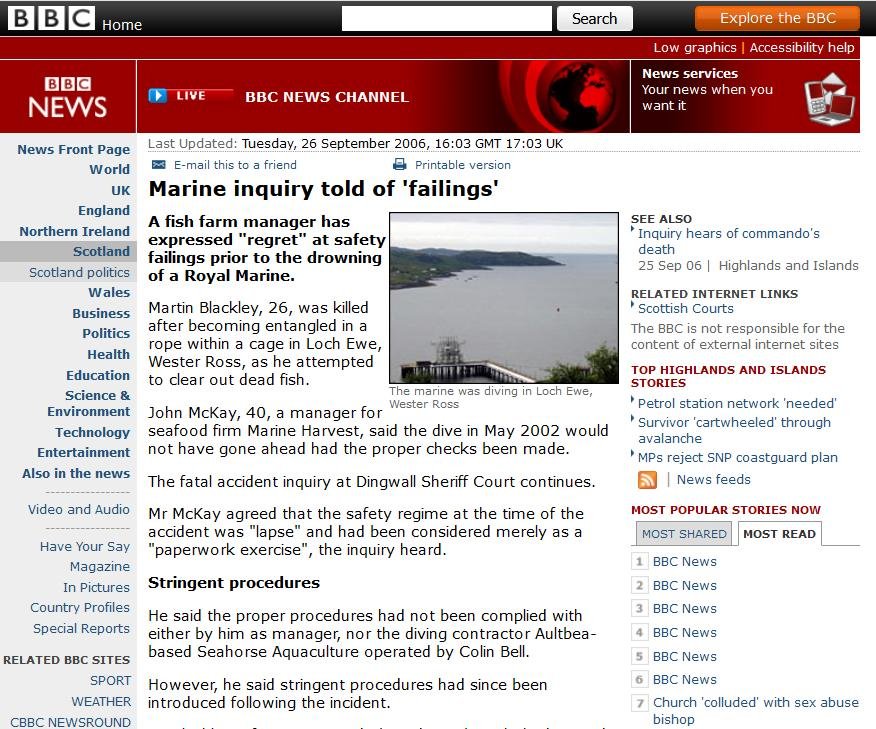Click the printer icon

pos(400,165)
